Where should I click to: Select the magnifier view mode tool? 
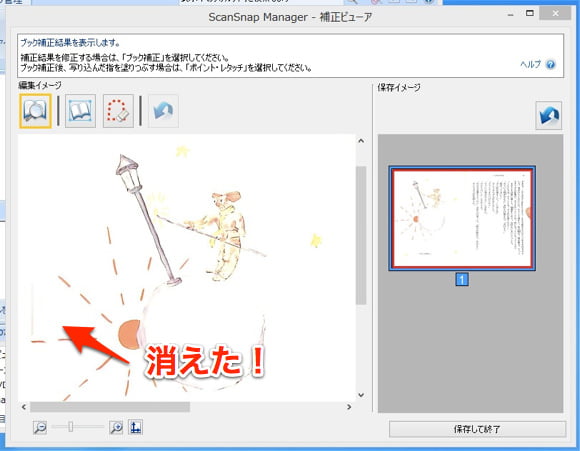tap(35, 111)
